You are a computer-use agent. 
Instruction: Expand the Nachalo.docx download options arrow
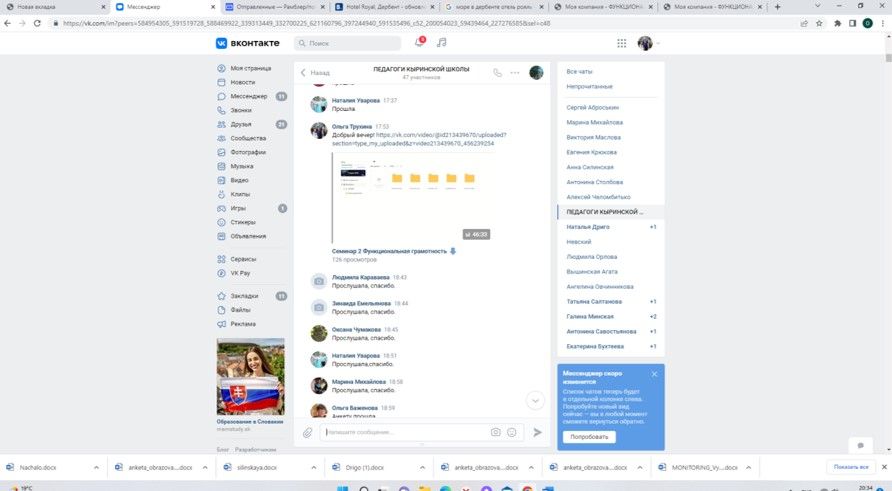(x=97, y=467)
